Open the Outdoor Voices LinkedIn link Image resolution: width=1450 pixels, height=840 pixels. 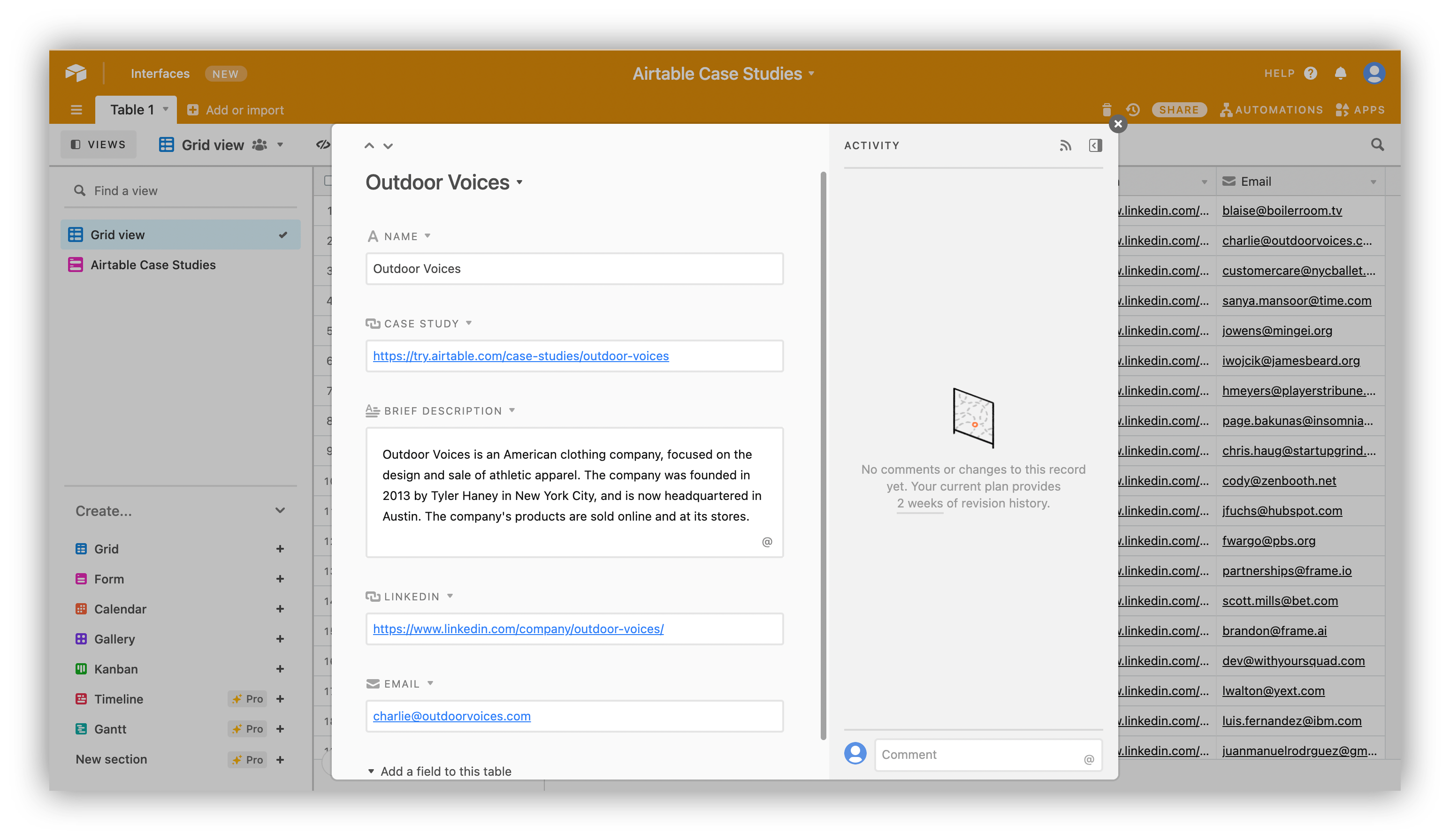pos(519,629)
